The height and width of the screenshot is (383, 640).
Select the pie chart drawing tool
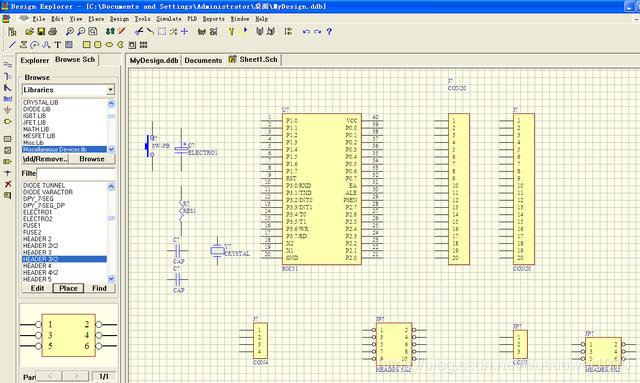pyautogui.click(x=120, y=45)
